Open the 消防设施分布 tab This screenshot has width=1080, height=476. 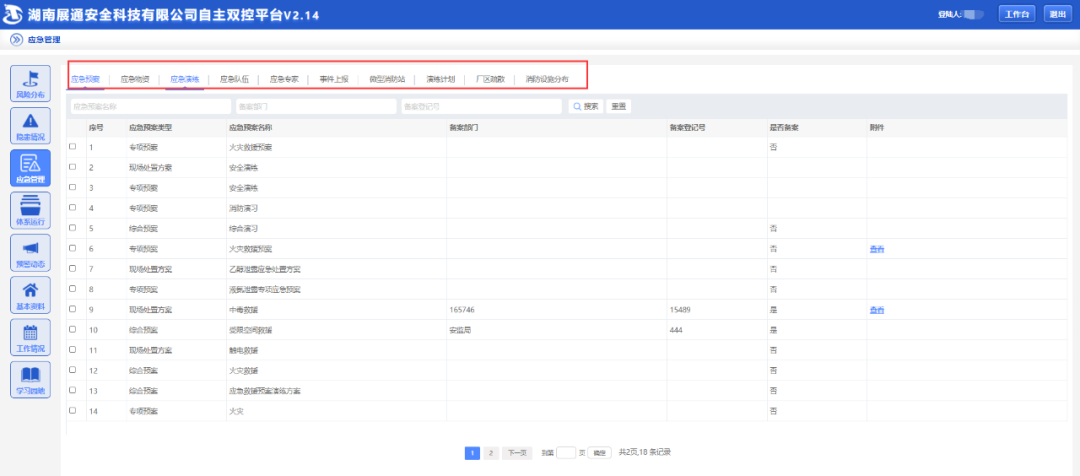point(547,79)
